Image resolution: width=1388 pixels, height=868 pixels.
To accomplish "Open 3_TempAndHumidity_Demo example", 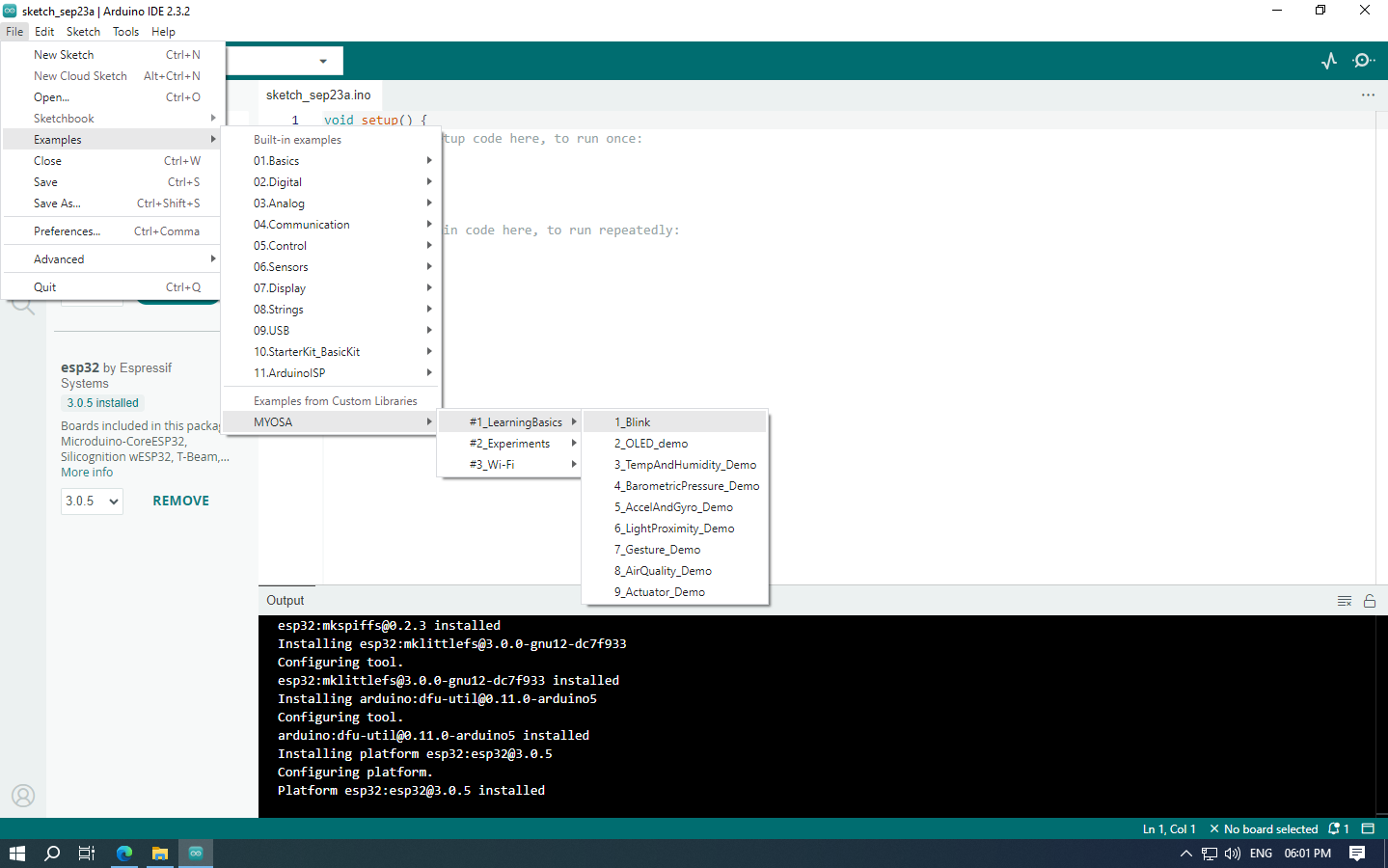I will [675, 465].
